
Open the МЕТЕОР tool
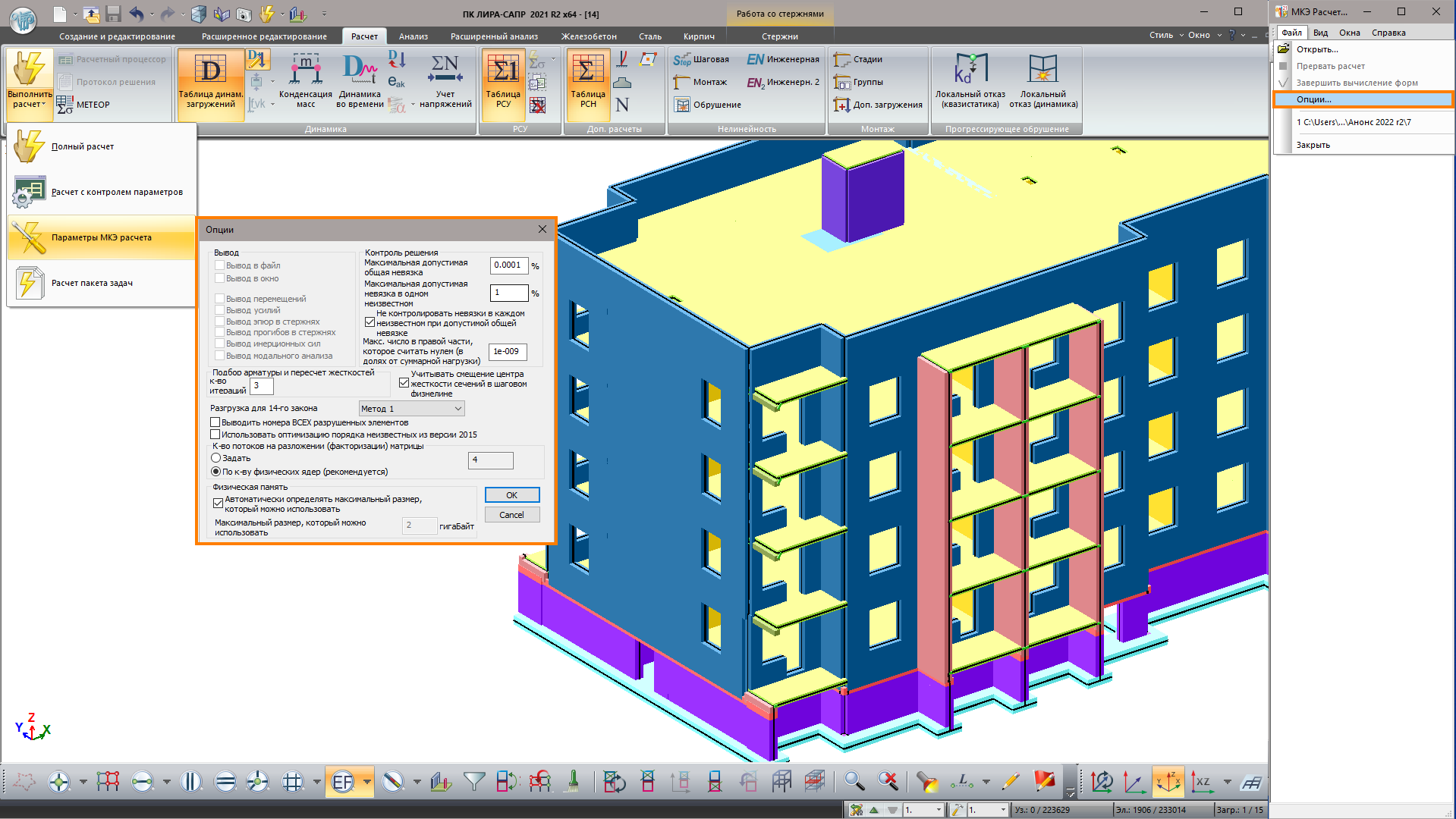[84, 105]
